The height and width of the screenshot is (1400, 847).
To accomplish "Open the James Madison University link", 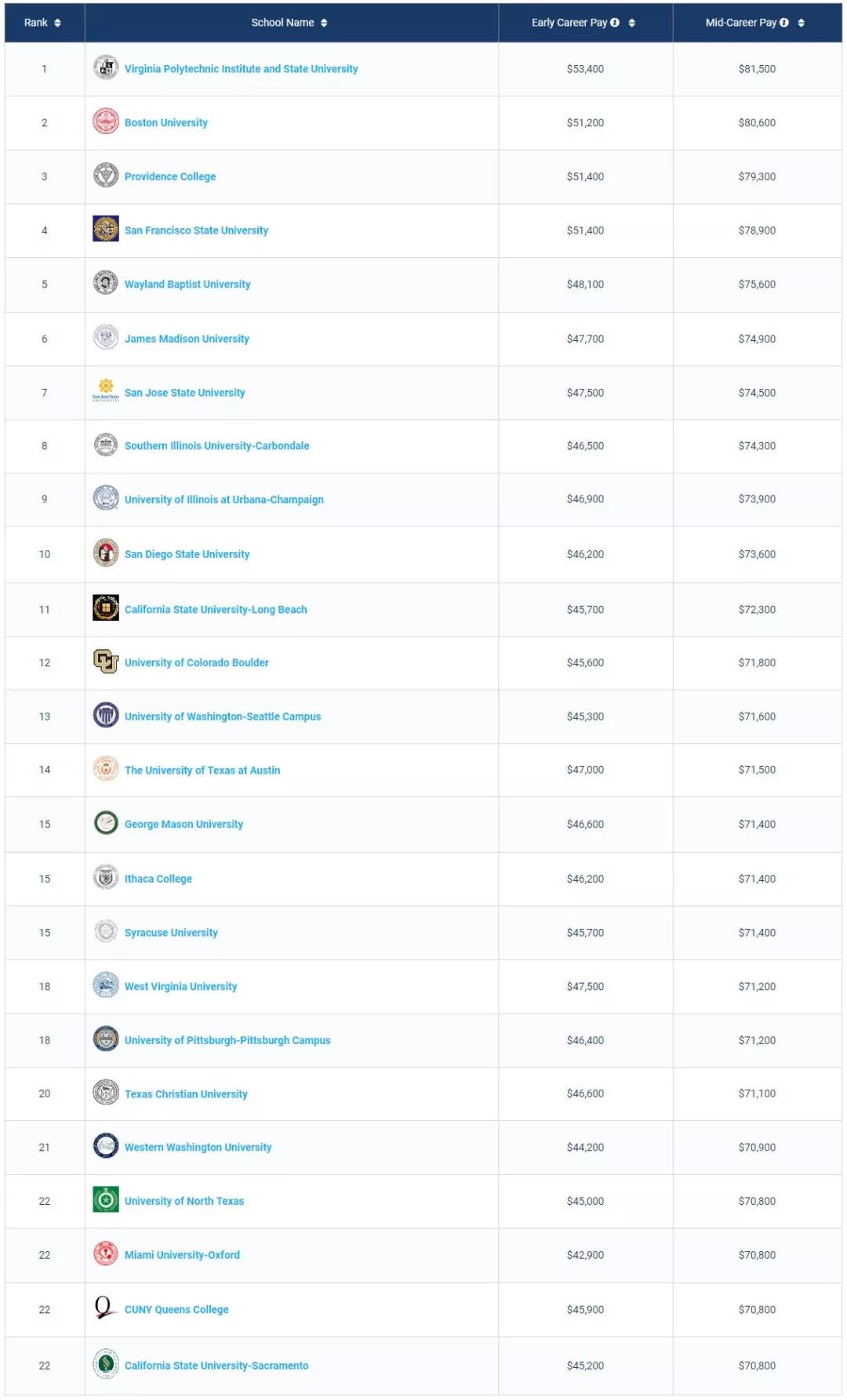I will (187, 339).
